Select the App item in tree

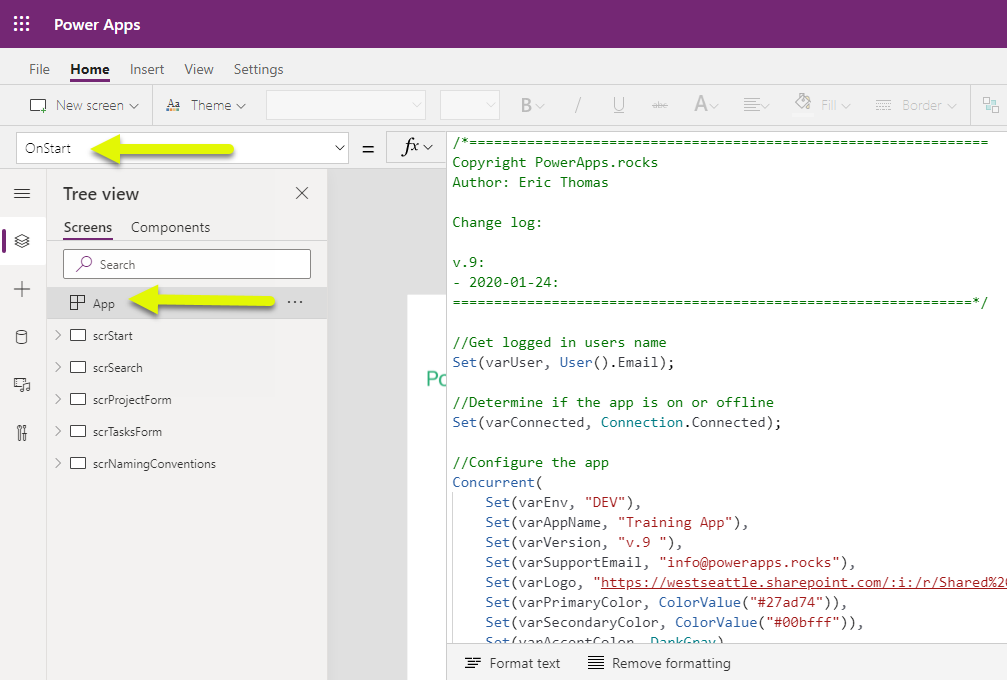tap(187, 303)
